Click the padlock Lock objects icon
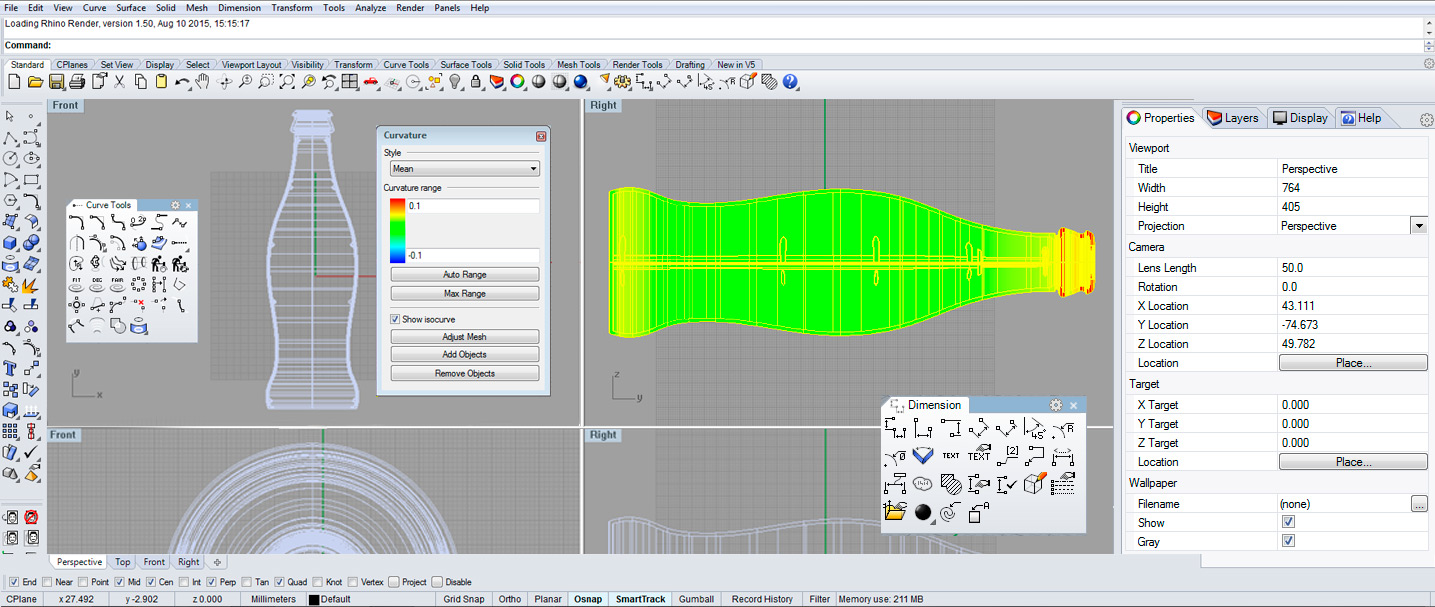Image resolution: width=1435 pixels, height=607 pixels. point(476,82)
